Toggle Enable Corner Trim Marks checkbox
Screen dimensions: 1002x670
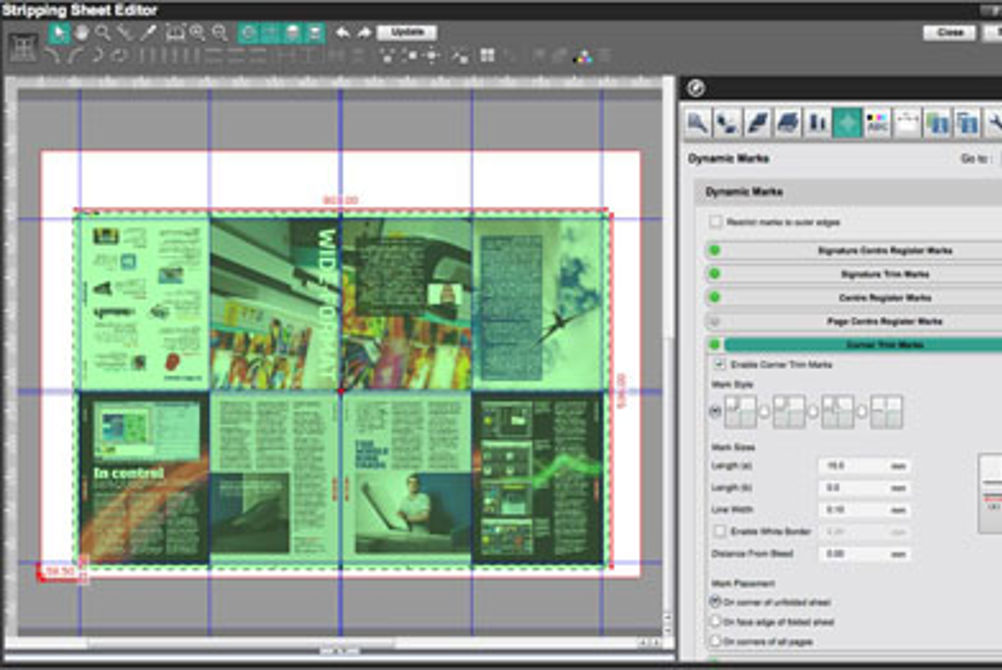pos(720,364)
